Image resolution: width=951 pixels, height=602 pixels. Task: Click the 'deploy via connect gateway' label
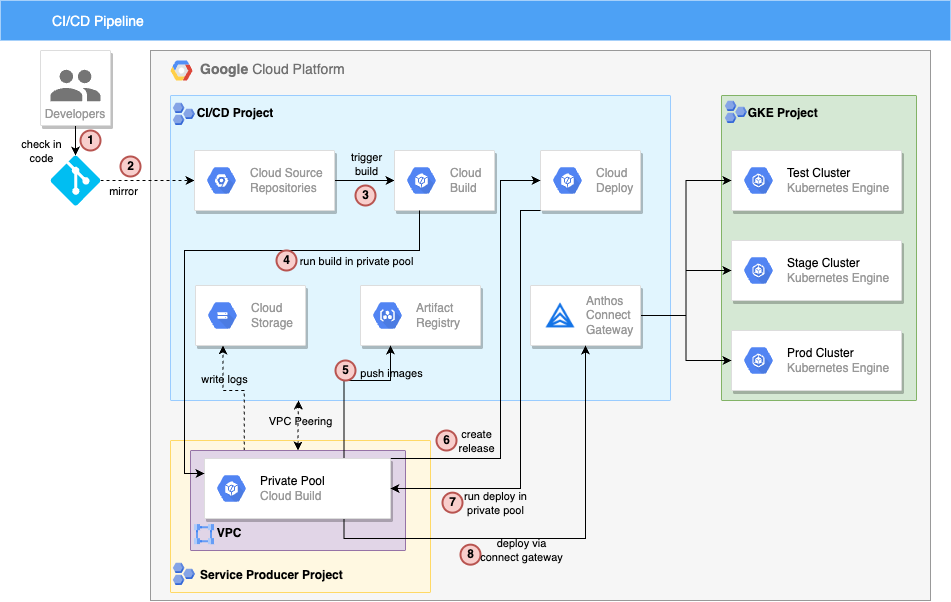(x=521, y=550)
